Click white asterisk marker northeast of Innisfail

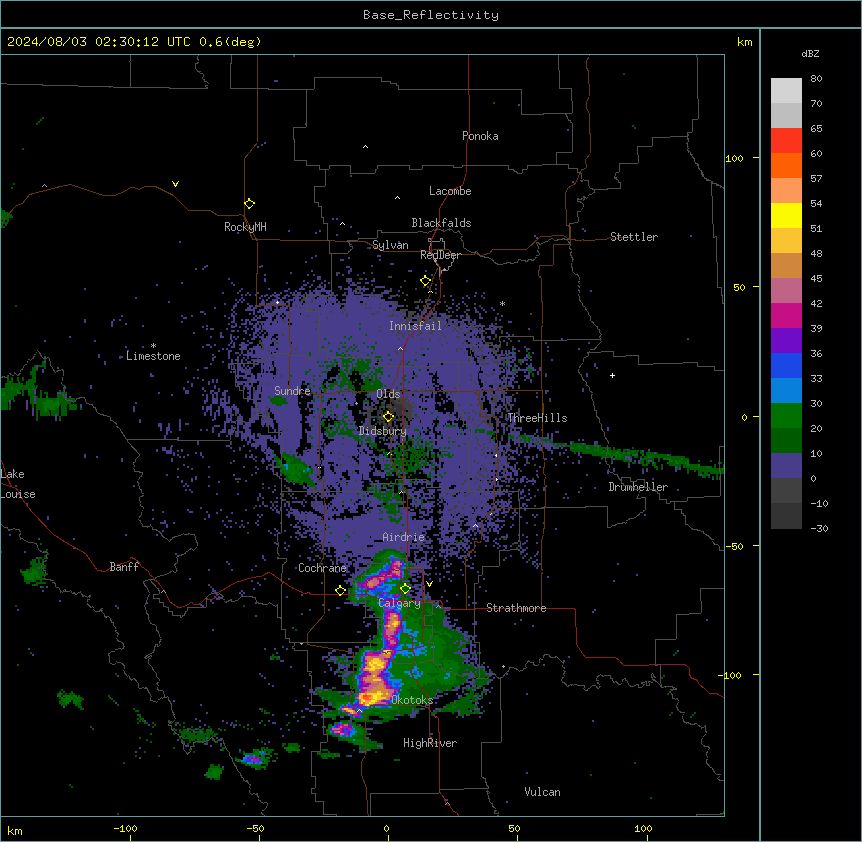coord(502,303)
